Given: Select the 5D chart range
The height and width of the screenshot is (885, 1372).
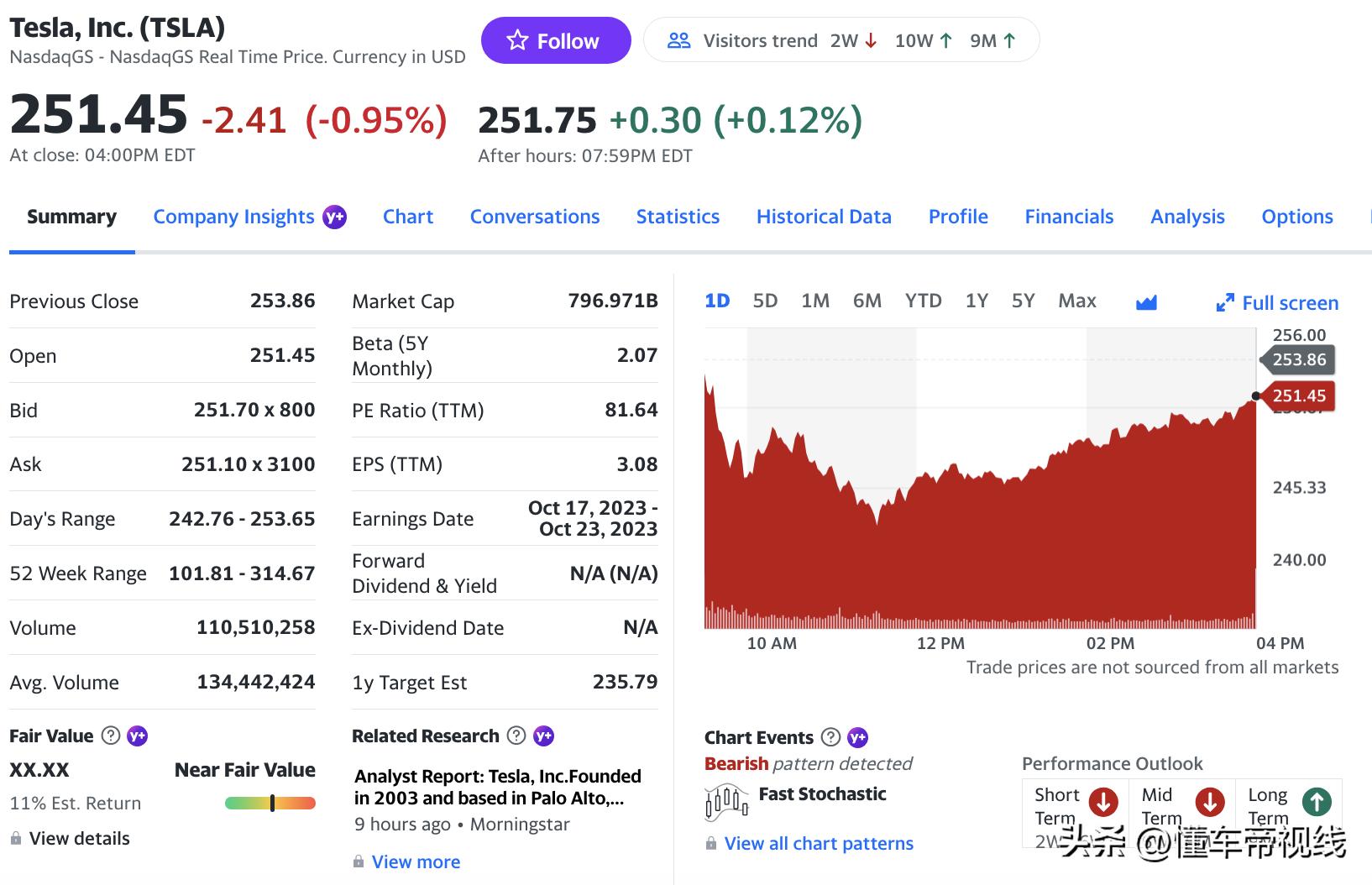Looking at the screenshot, I should (765, 301).
